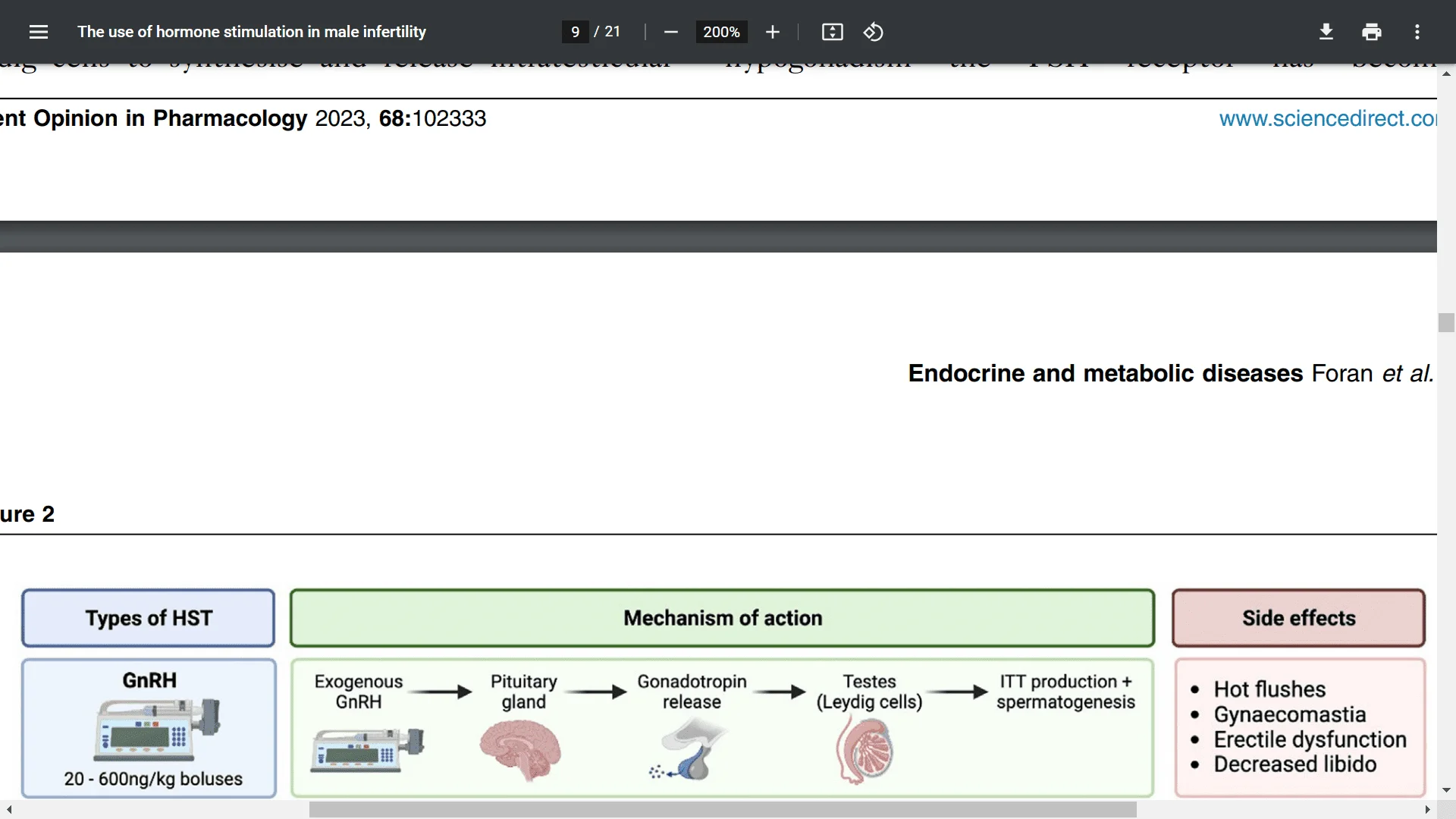The width and height of the screenshot is (1456, 819).
Task: Click the scroll up arrow
Action: click(x=1446, y=74)
